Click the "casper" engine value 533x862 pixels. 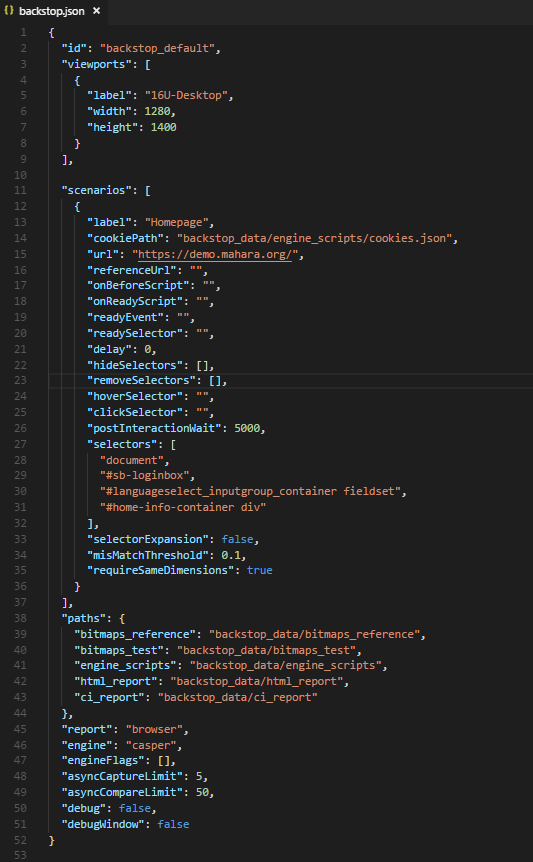click(x=151, y=745)
